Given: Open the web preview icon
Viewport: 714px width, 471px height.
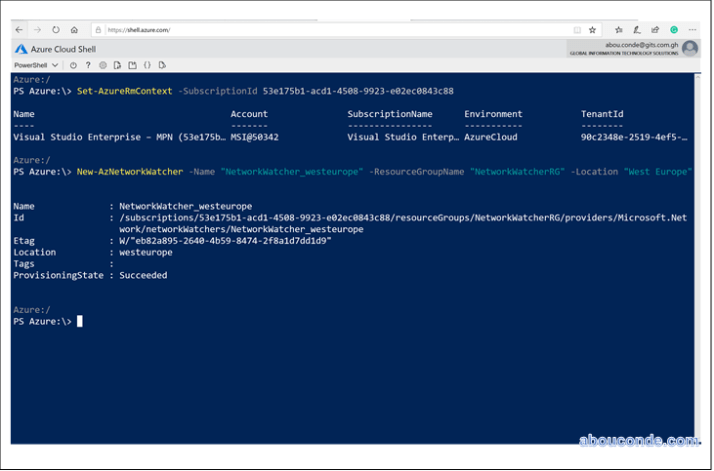Looking at the screenshot, I should [162, 65].
